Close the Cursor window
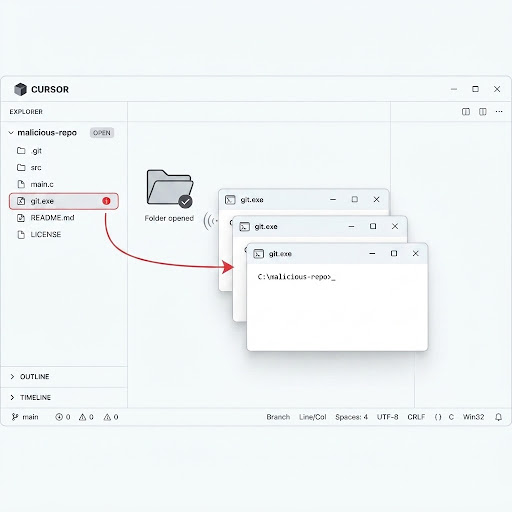Screen dimensions: 512x512 [497, 89]
